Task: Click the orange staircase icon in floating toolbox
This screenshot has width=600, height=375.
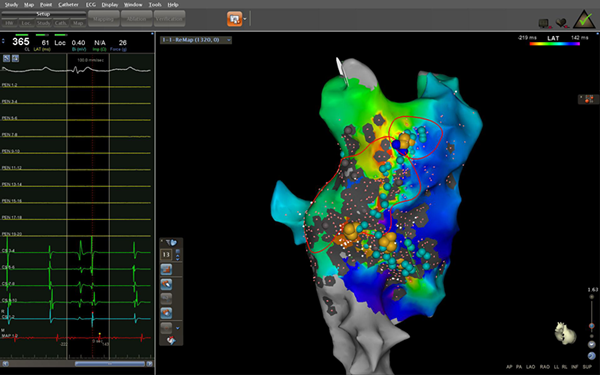Action: pos(166,269)
